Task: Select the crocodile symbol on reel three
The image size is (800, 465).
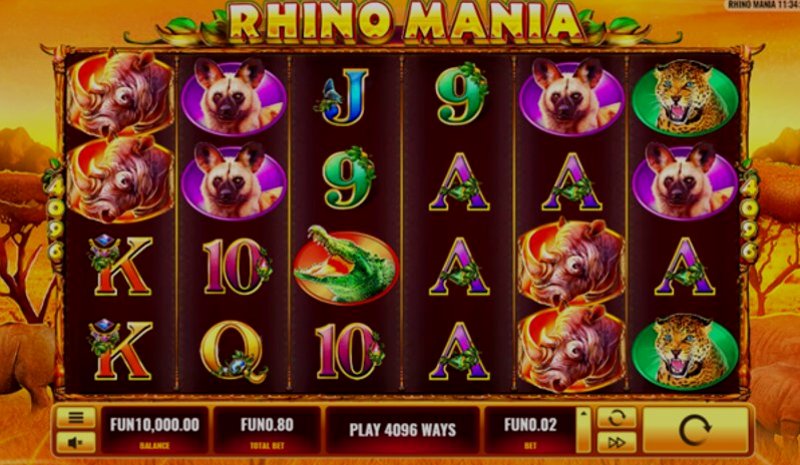Action: coord(345,265)
